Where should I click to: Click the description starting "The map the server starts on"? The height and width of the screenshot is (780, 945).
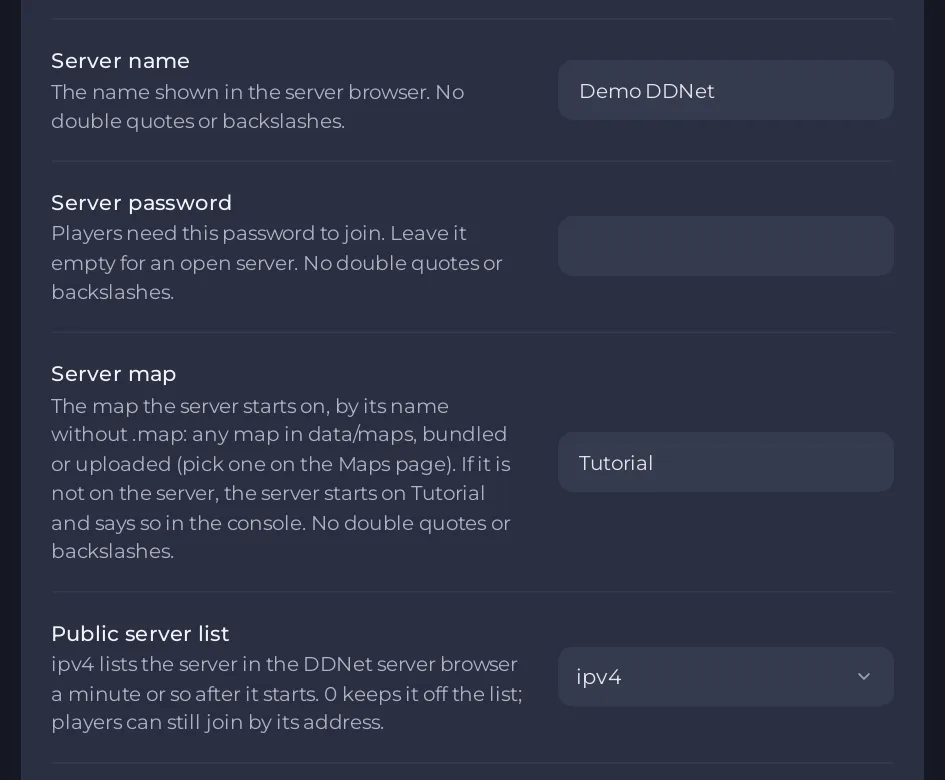point(281,479)
